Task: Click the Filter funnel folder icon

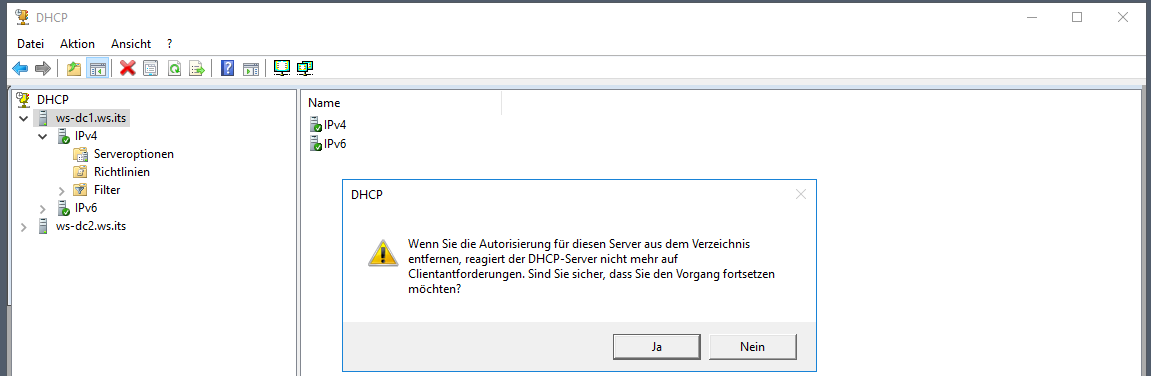Action: pyautogui.click(x=81, y=189)
